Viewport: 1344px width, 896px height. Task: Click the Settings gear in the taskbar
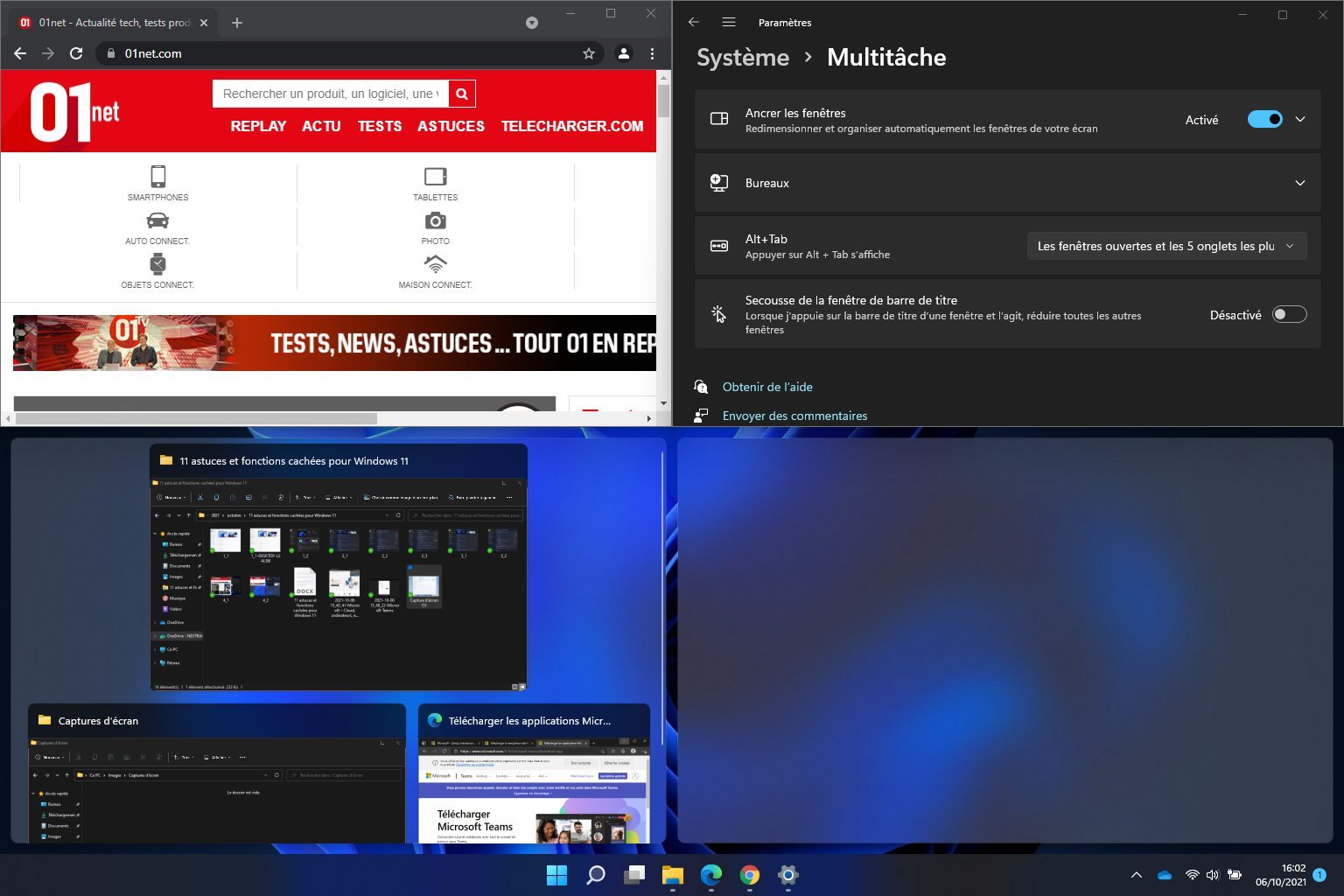point(788,875)
